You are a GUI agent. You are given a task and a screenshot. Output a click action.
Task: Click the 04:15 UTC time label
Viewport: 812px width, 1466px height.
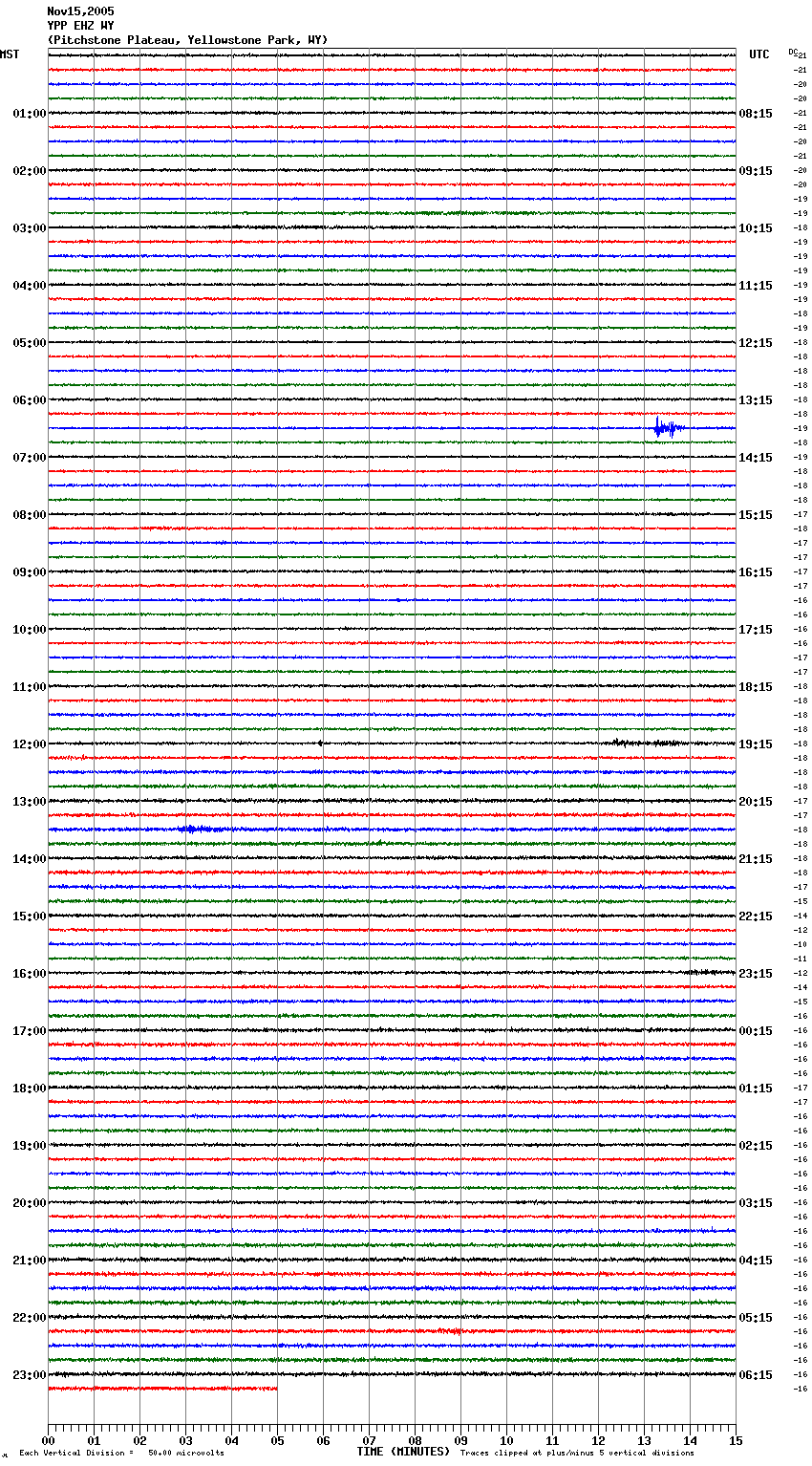(756, 1261)
